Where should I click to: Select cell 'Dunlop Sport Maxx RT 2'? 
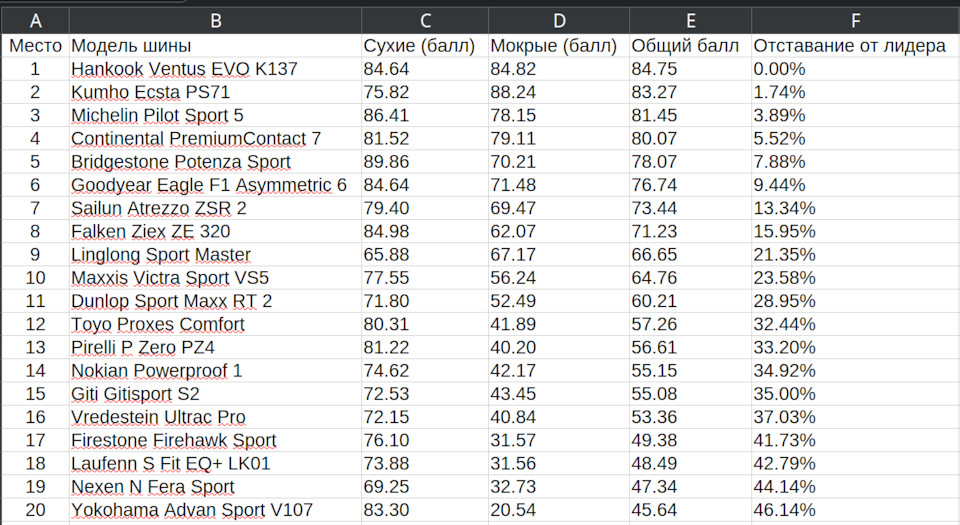click(x=216, y=302)
